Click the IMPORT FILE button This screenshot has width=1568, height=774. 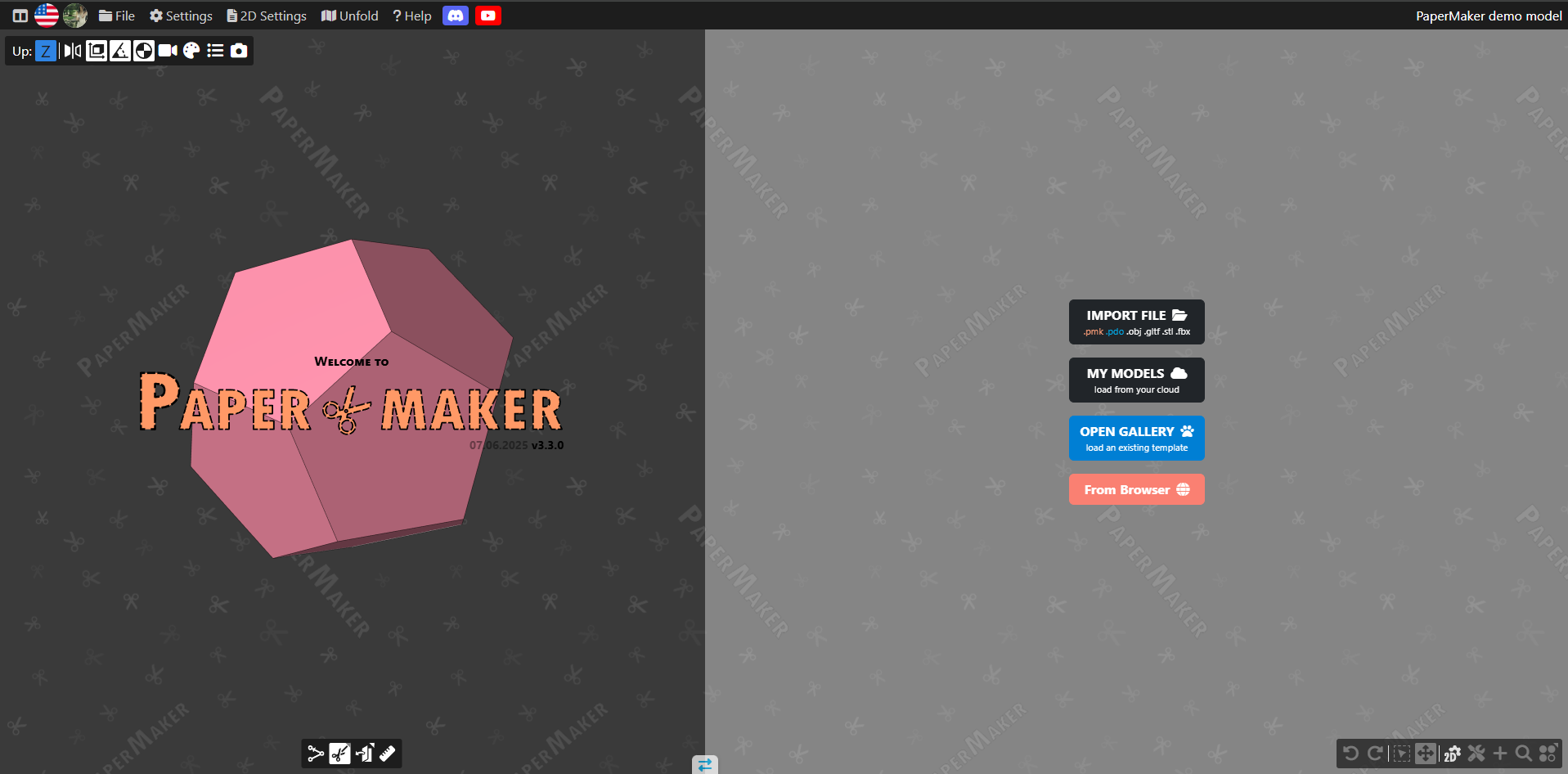(x=1137, y=322)
